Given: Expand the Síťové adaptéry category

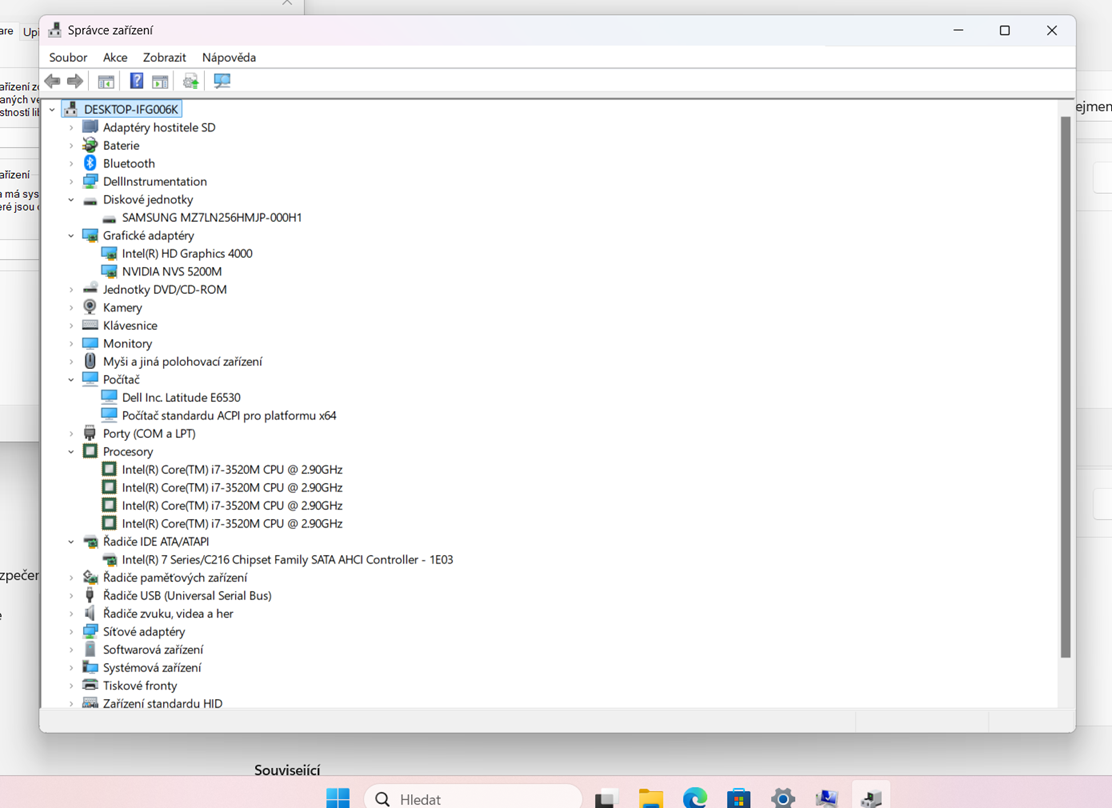Looking at the screenshot, I should [70, 631].
